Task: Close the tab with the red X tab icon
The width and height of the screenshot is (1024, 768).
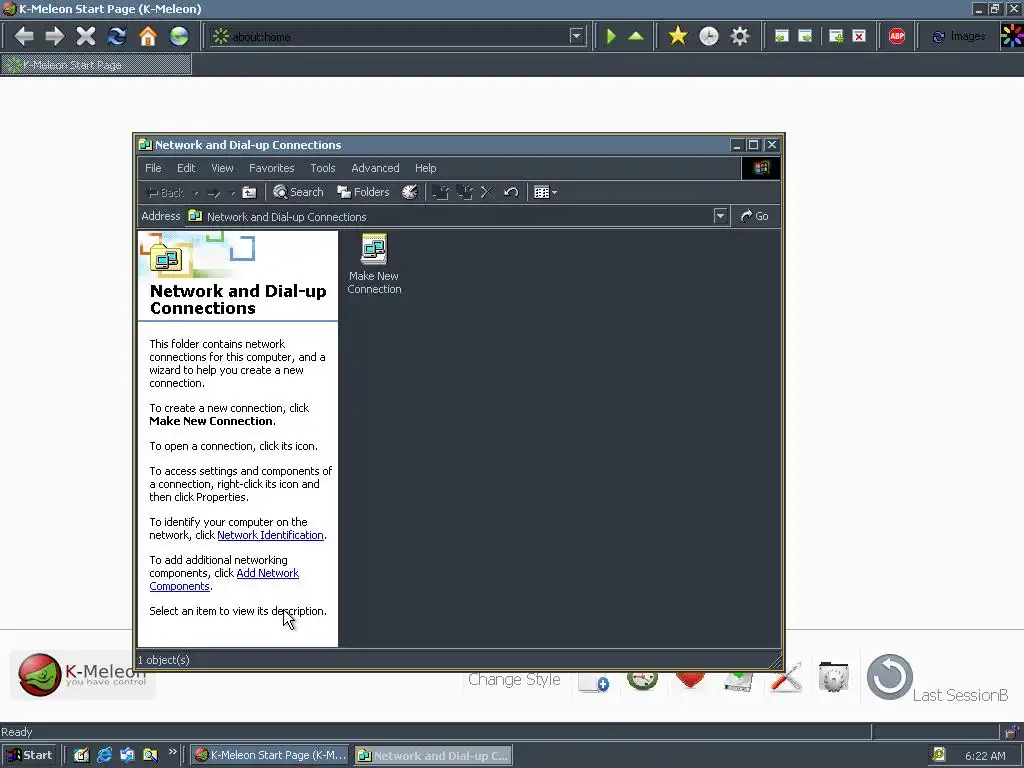Action: [859, 36]
